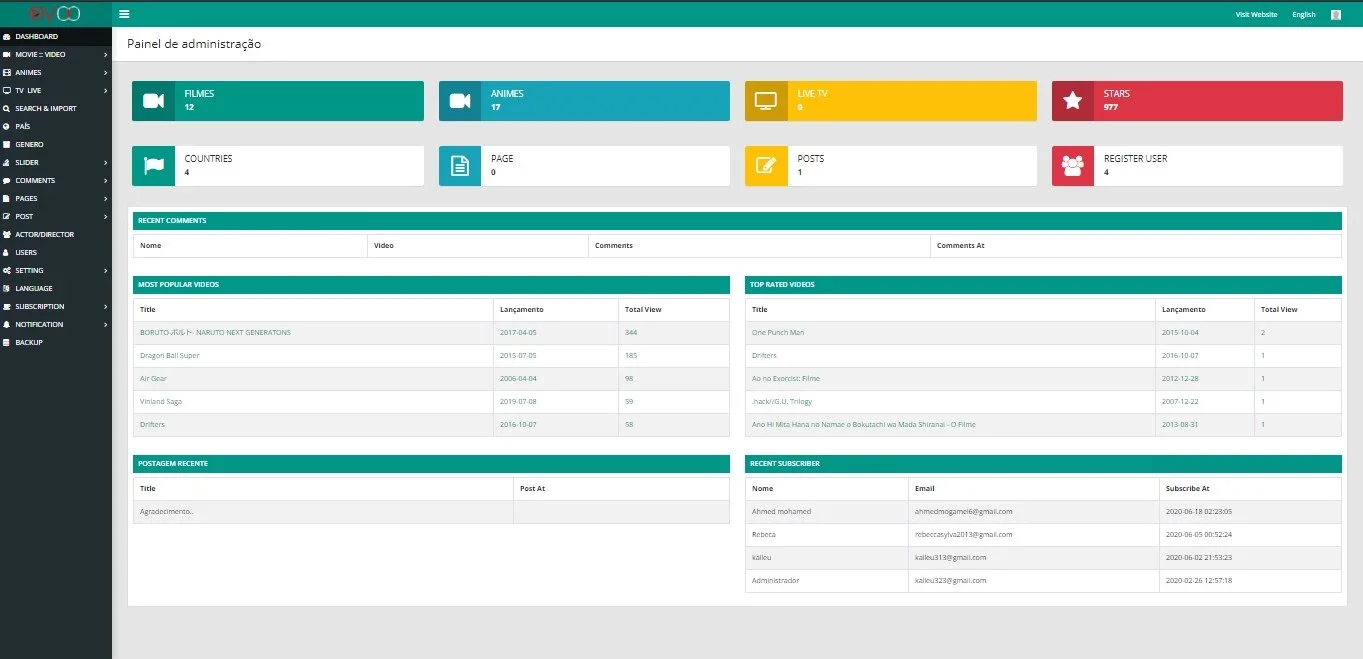The height and width of the screenshot is (659, 1363).
Task: Toggle the hamburger sidebar menu icon
Action: coord(124,14)
